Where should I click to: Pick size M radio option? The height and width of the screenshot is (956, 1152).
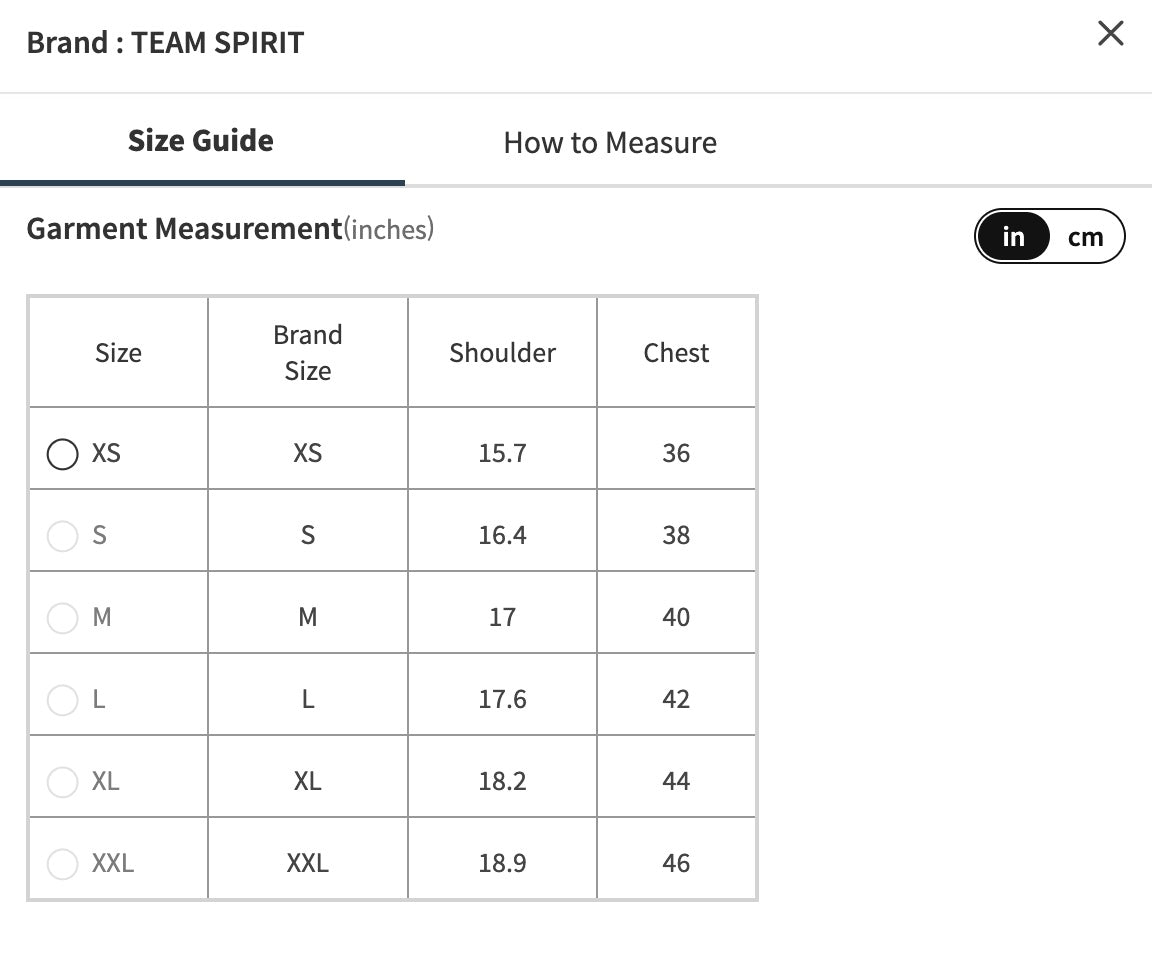[x=62, y=618]
